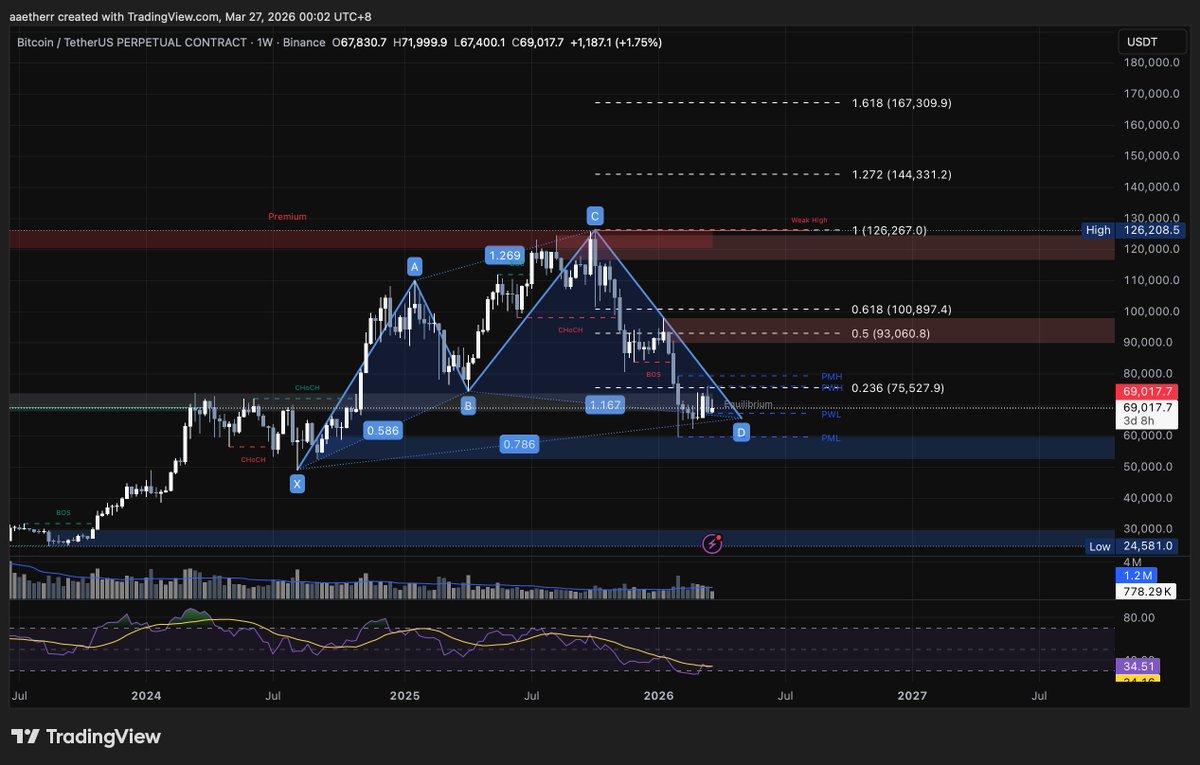Select pattern point label B
This screenshot has width=1200, height=765.
466,405
